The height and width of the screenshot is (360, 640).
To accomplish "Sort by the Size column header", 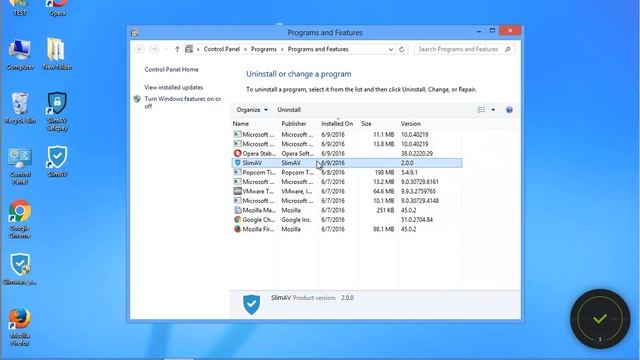I will pos(378,124).
